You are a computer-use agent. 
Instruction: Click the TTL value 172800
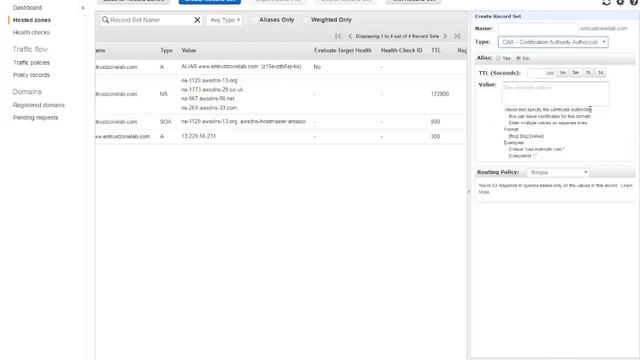pyautogui.click(x=440, y=94)
